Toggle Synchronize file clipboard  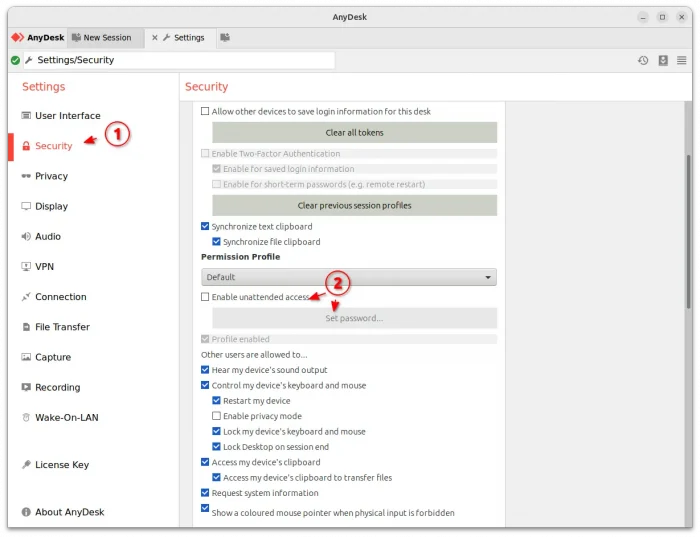[x=217, y=241]
